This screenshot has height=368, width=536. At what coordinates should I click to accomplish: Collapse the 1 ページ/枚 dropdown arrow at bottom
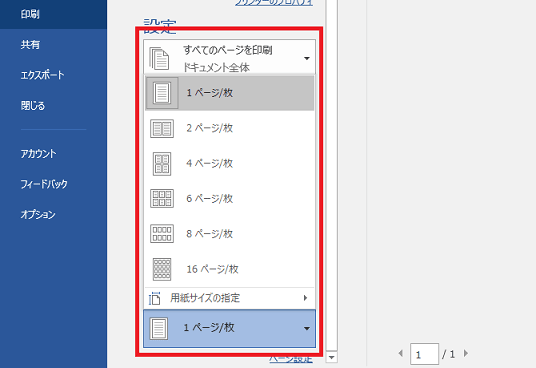307,329
